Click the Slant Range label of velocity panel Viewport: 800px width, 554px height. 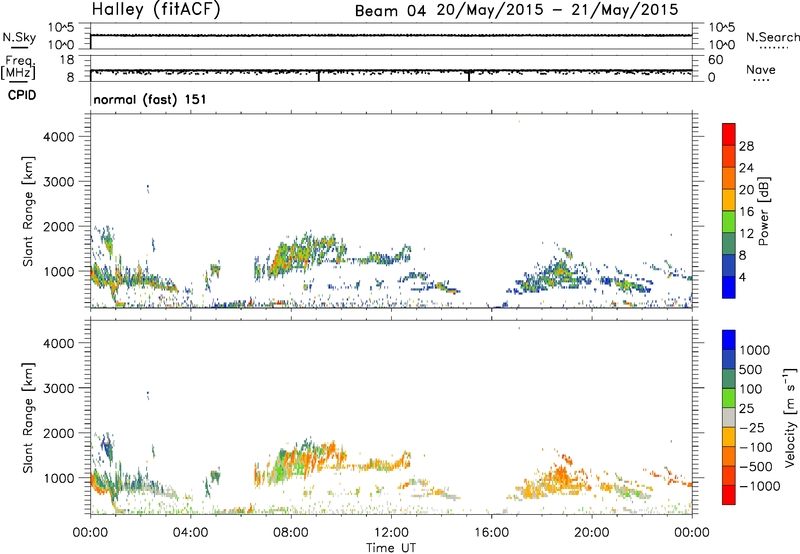coord(28,418)
